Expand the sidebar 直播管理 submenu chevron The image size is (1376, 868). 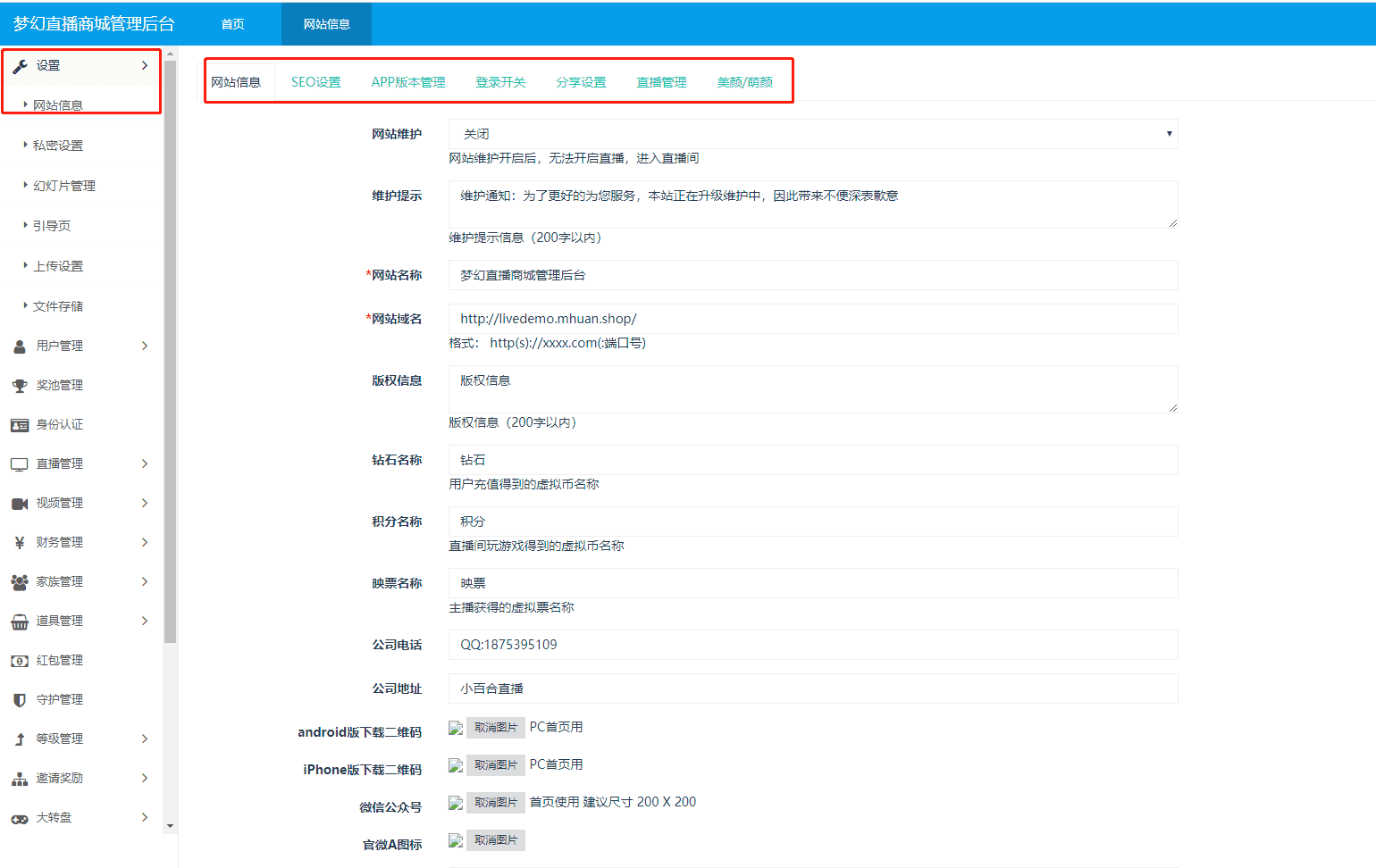(145, 464)
